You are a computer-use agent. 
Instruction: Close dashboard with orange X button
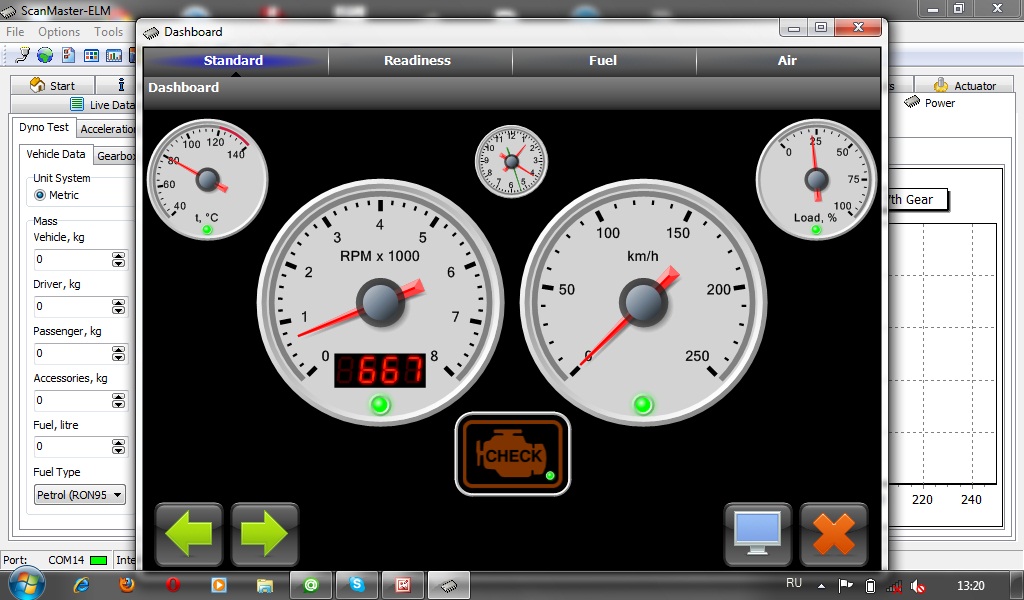tap(834, 535)
